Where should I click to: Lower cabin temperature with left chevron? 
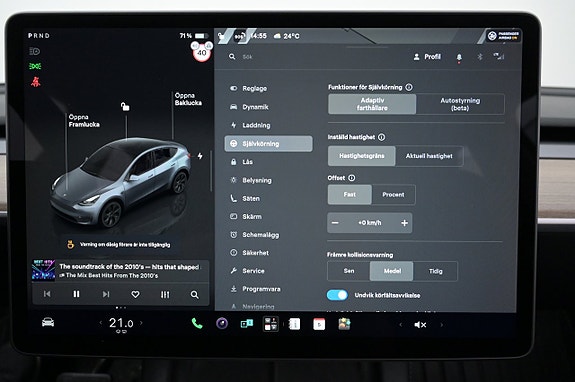pyautogui.click(x=101, y=323)
